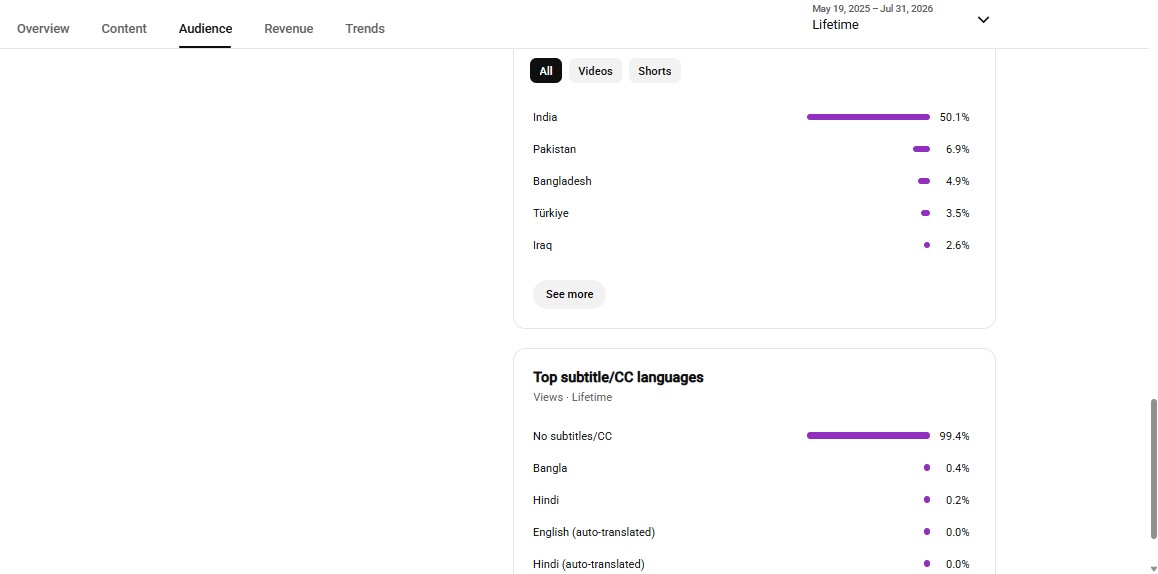Click the Pakistan row bar
Viewport: 1158px width, 574px height.
[922, 149]
